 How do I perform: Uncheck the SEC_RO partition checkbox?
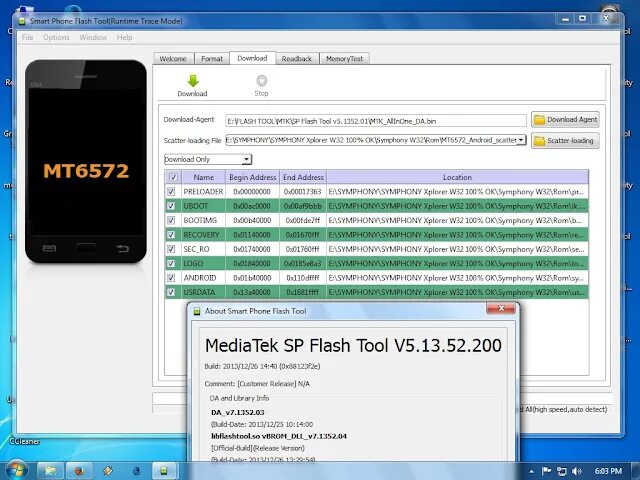(x=171, y=249)
